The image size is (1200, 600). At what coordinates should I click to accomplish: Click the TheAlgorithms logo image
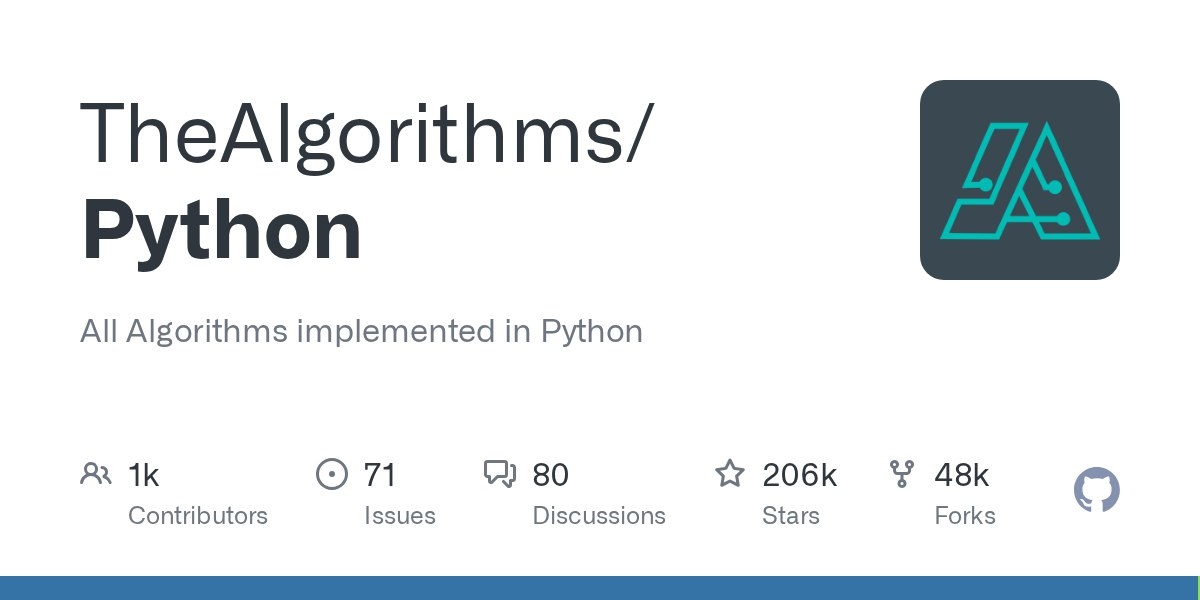point(1020,180)
